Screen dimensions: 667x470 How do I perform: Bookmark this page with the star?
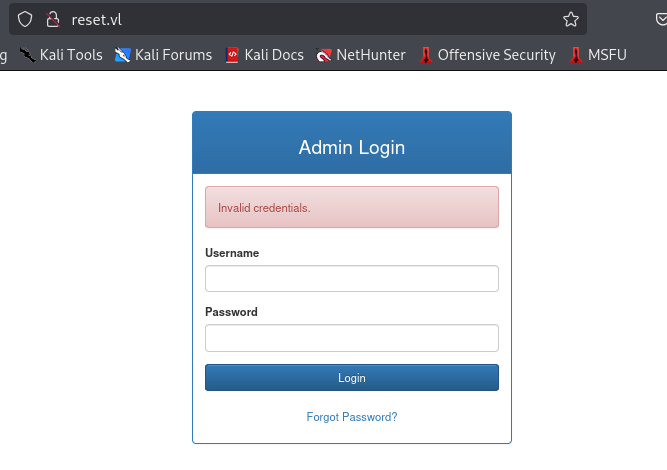coord(571,19)
